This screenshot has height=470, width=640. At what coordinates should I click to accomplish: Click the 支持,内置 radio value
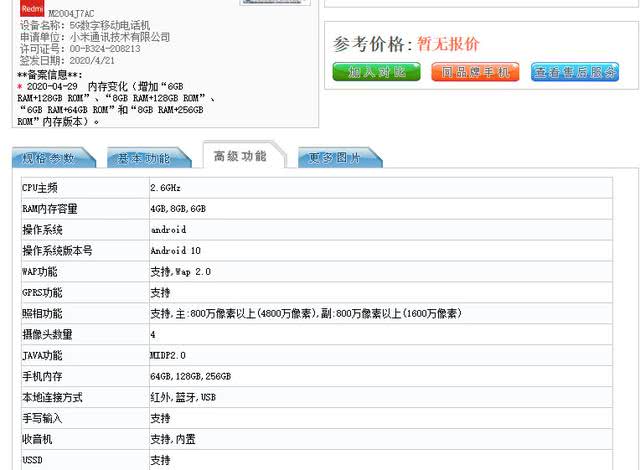pyautogui.click(x=173, y=439)
